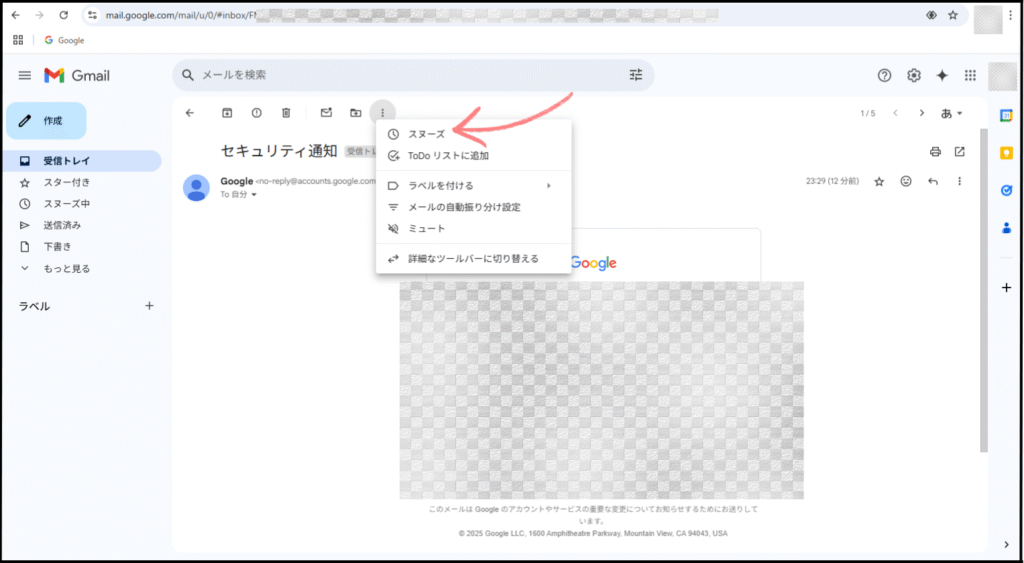The image size is (1024, 563).
Task: Reload the browser page
Action: 63,15
